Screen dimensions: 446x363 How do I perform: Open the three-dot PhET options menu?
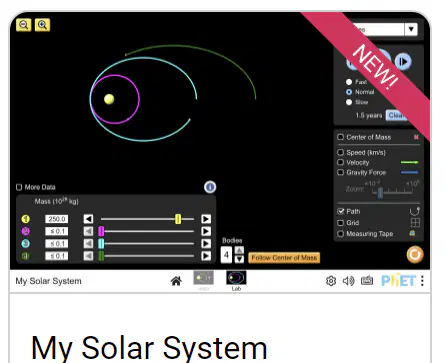point(422,281)
